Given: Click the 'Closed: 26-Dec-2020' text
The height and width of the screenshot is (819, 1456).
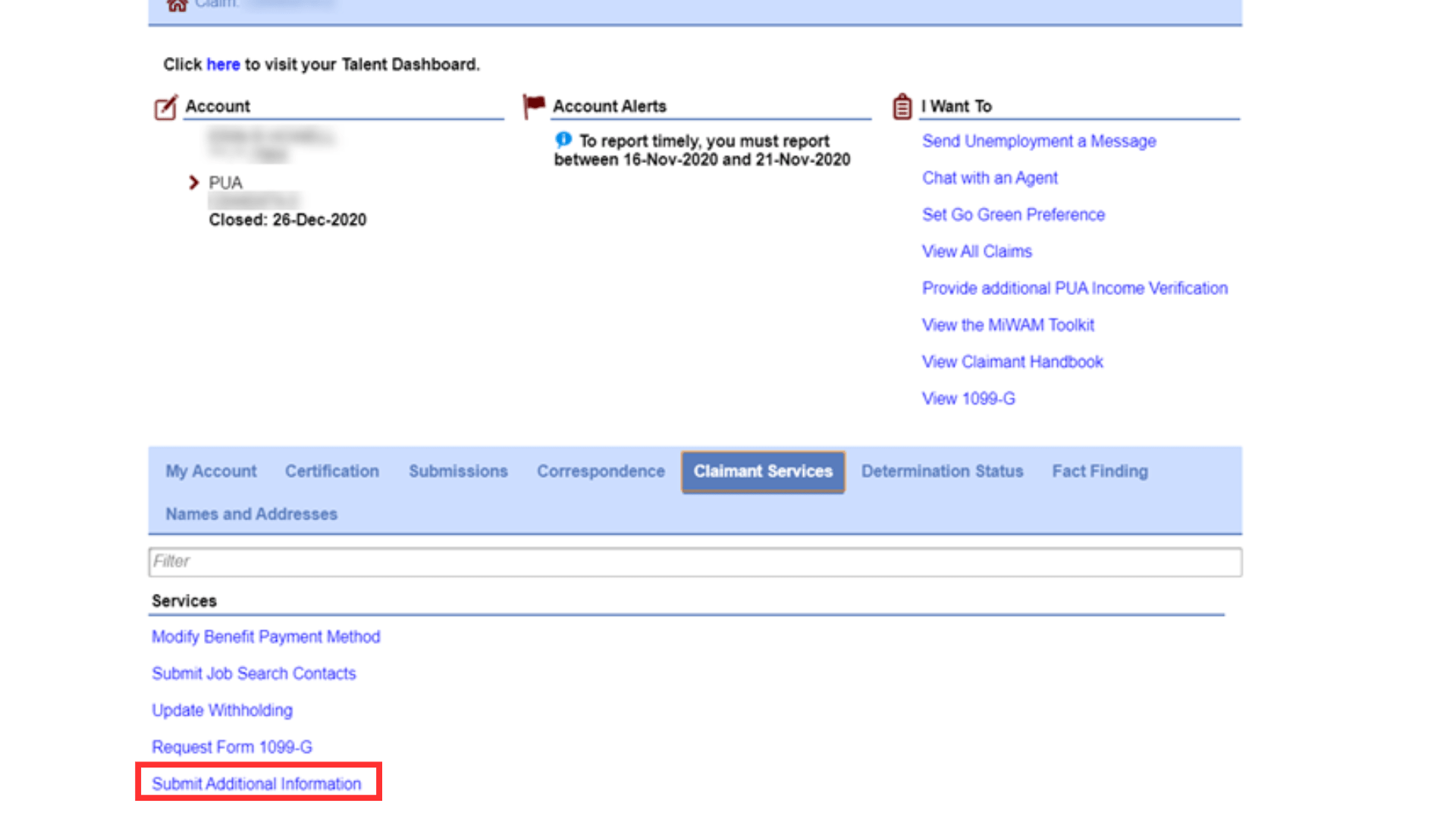Looking at the screenshot, I should [x=287, y=220].
